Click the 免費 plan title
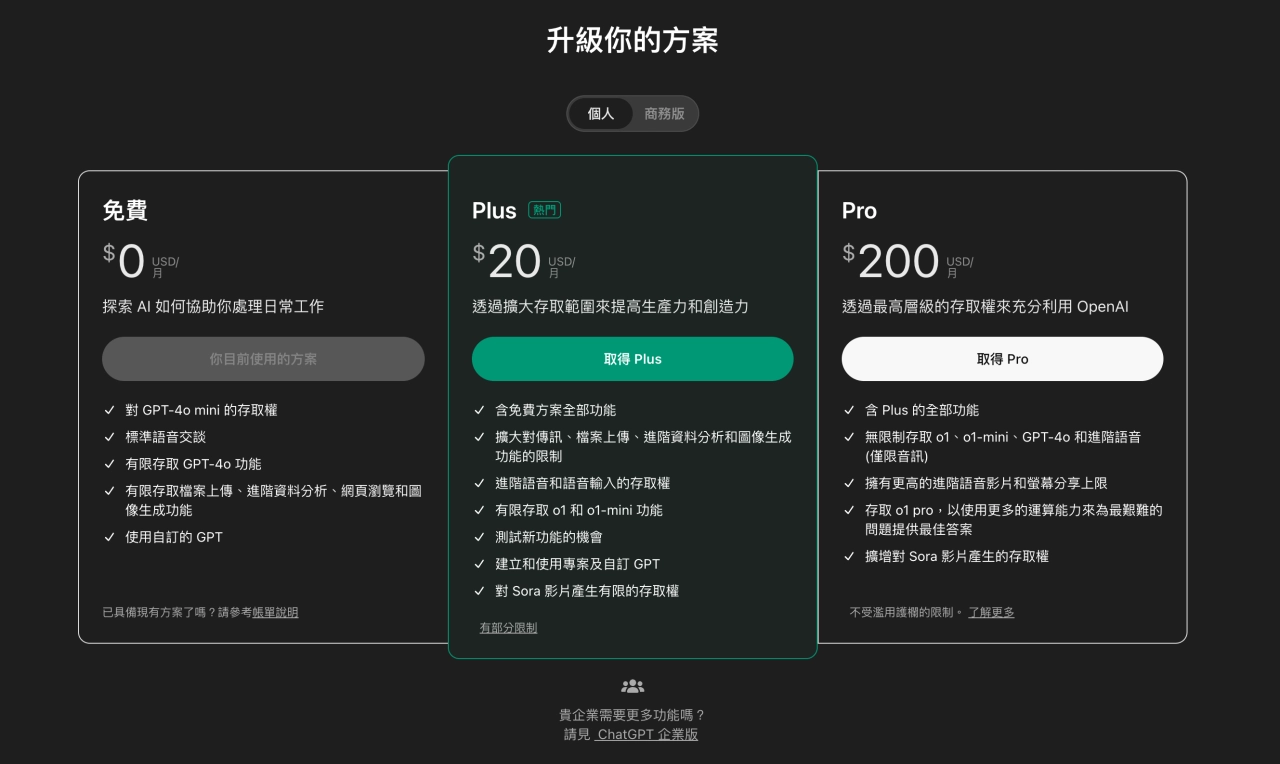The width and height of the screenshot is (1280, 764). pos(125,210)
